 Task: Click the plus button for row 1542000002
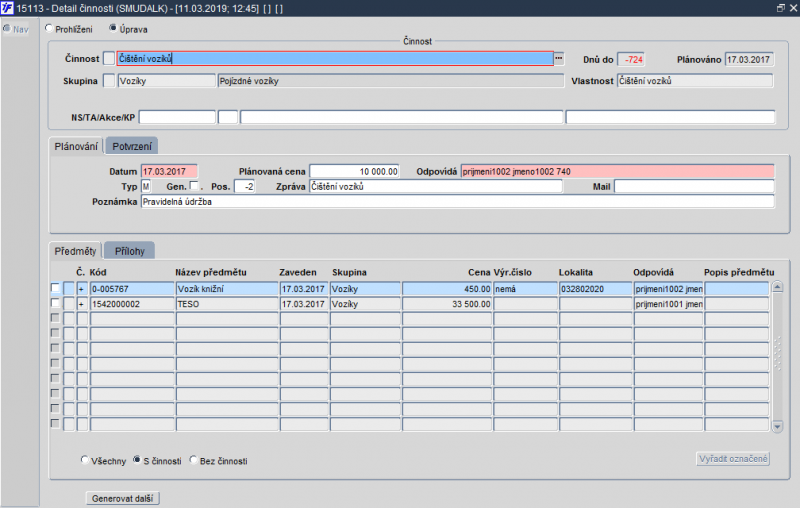tap(82, 304)
